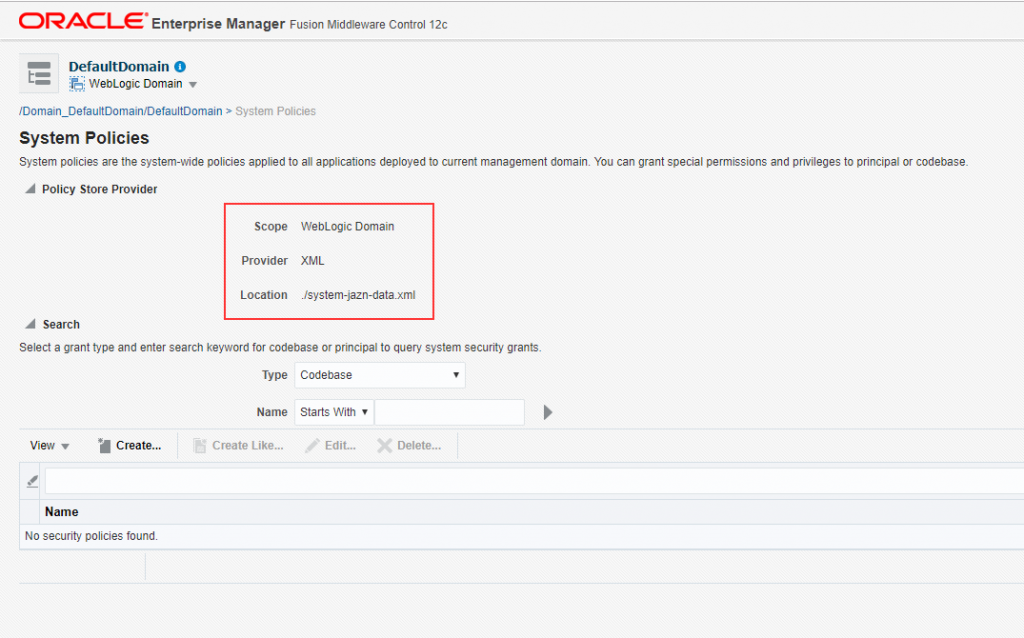Click the DefaultDomain title heading
This screenshot has width=1024, height=638.
tap(119, 67)
